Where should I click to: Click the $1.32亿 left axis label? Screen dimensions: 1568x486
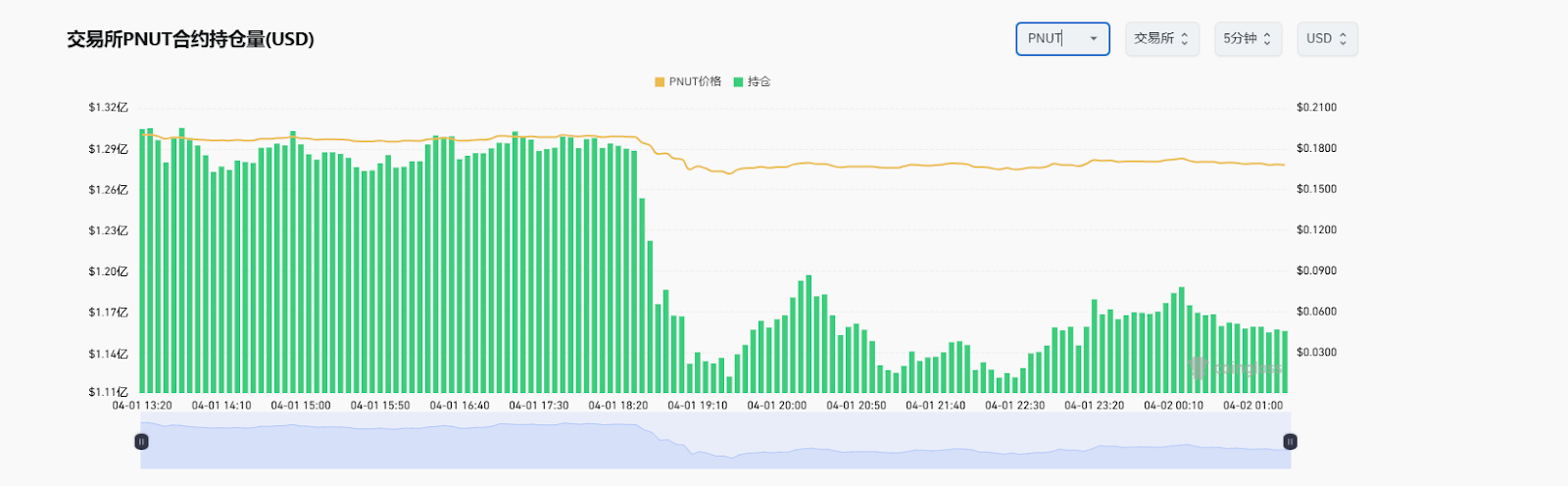(108, 108)
